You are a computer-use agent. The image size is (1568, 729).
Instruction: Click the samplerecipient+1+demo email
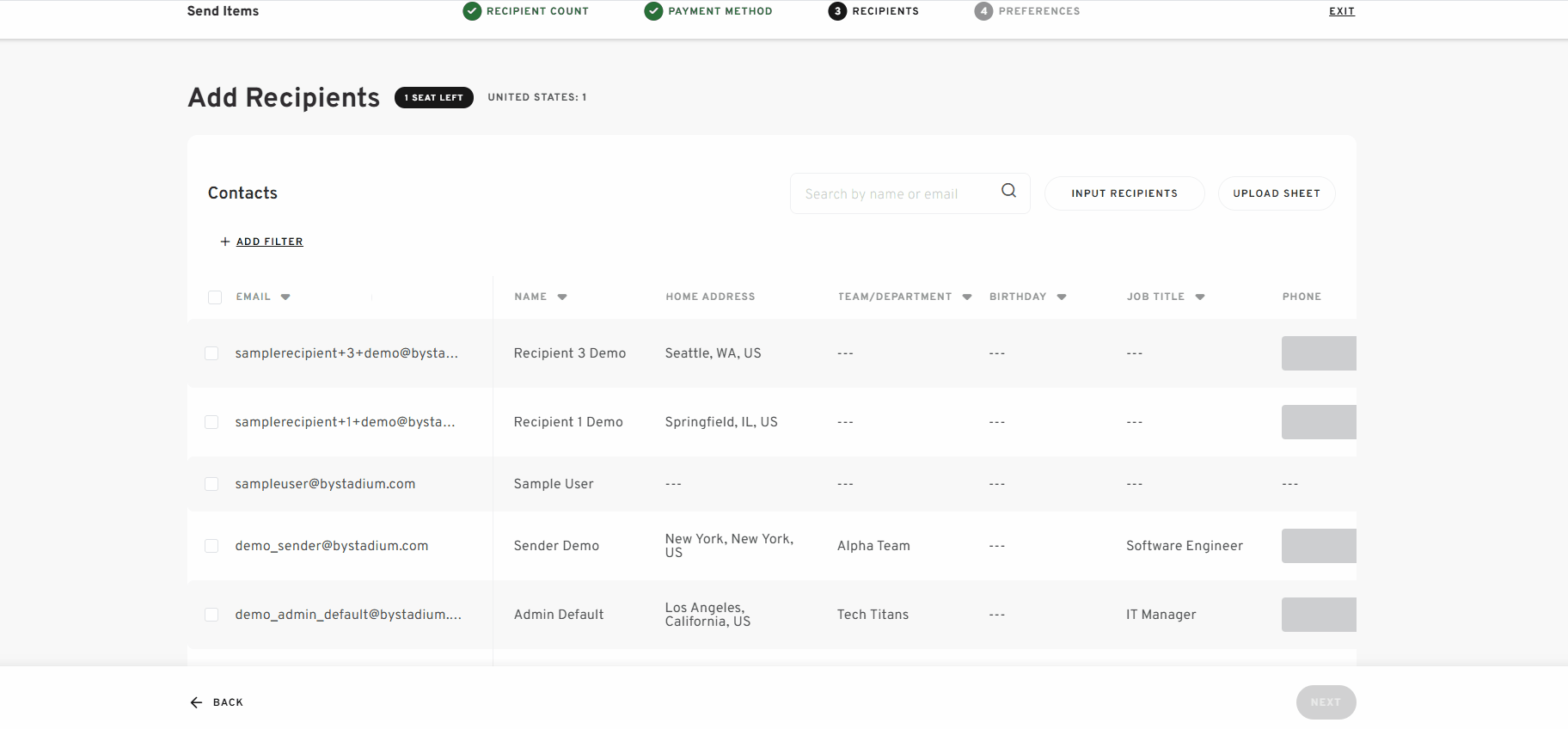coord(345,422)
